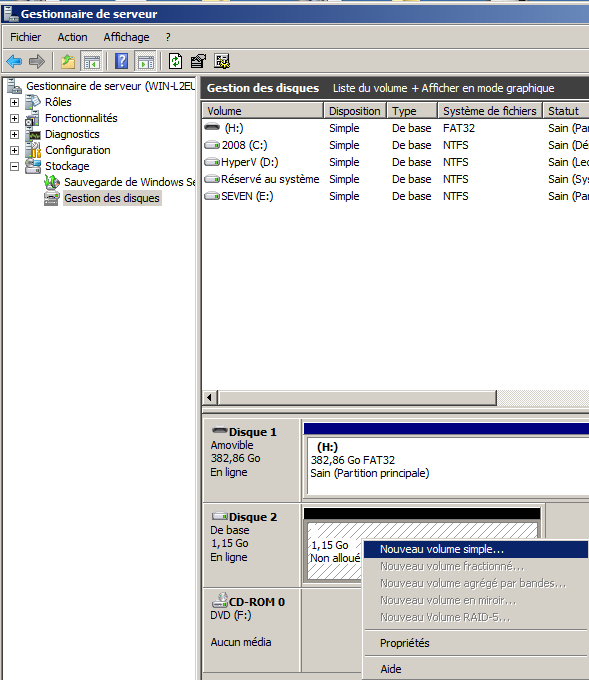589x680 pixels.
Task: Click the Help question mark toolbar icon
Action: pyautogui.click(x=122, y=61)
